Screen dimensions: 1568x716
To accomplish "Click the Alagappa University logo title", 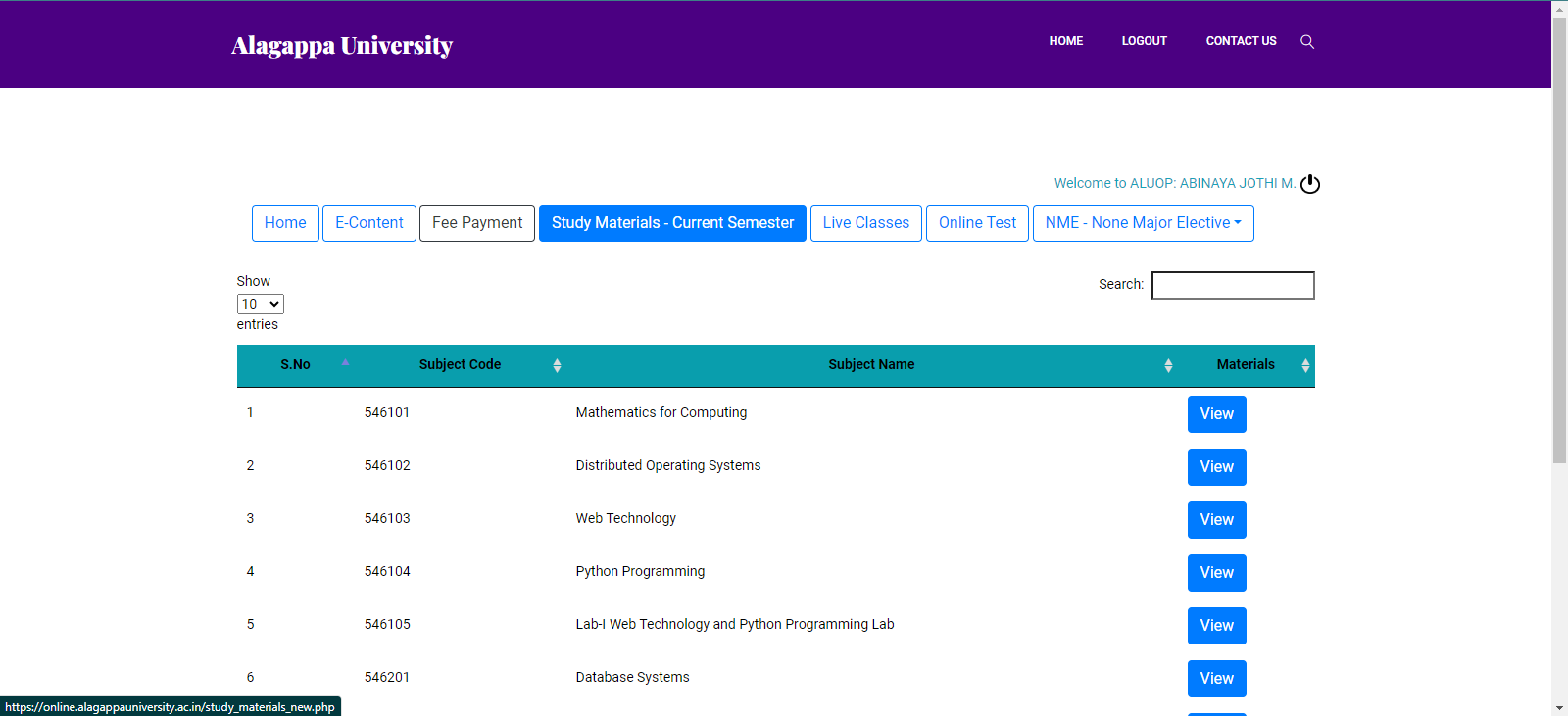I will click(342, 45).
